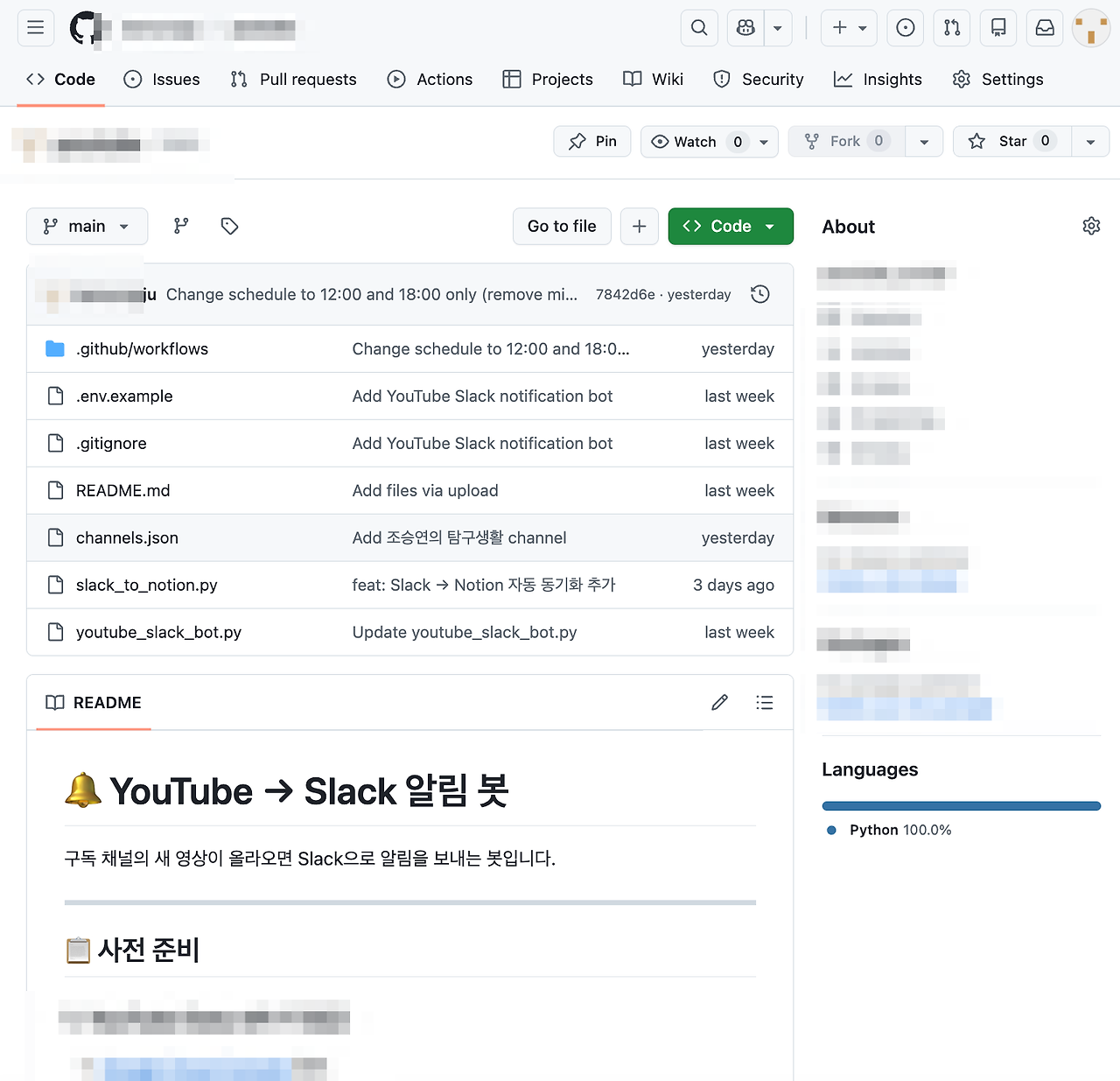Screen dimensions: 1120x1081
Task: Open repository Settings tab
Action: (997, 80)
